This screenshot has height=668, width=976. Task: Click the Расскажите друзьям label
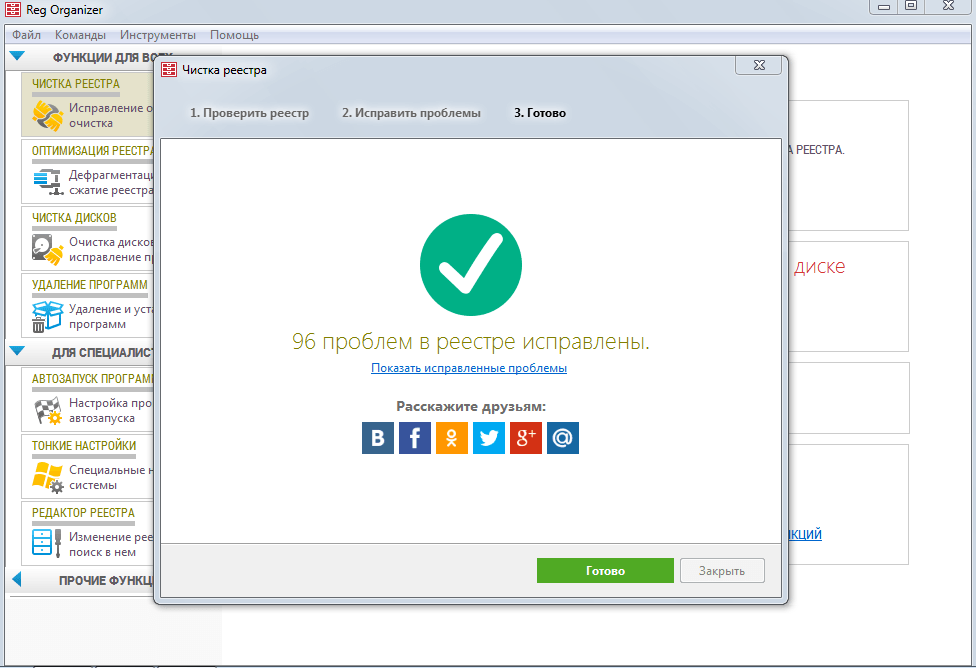tap(471, 407)
